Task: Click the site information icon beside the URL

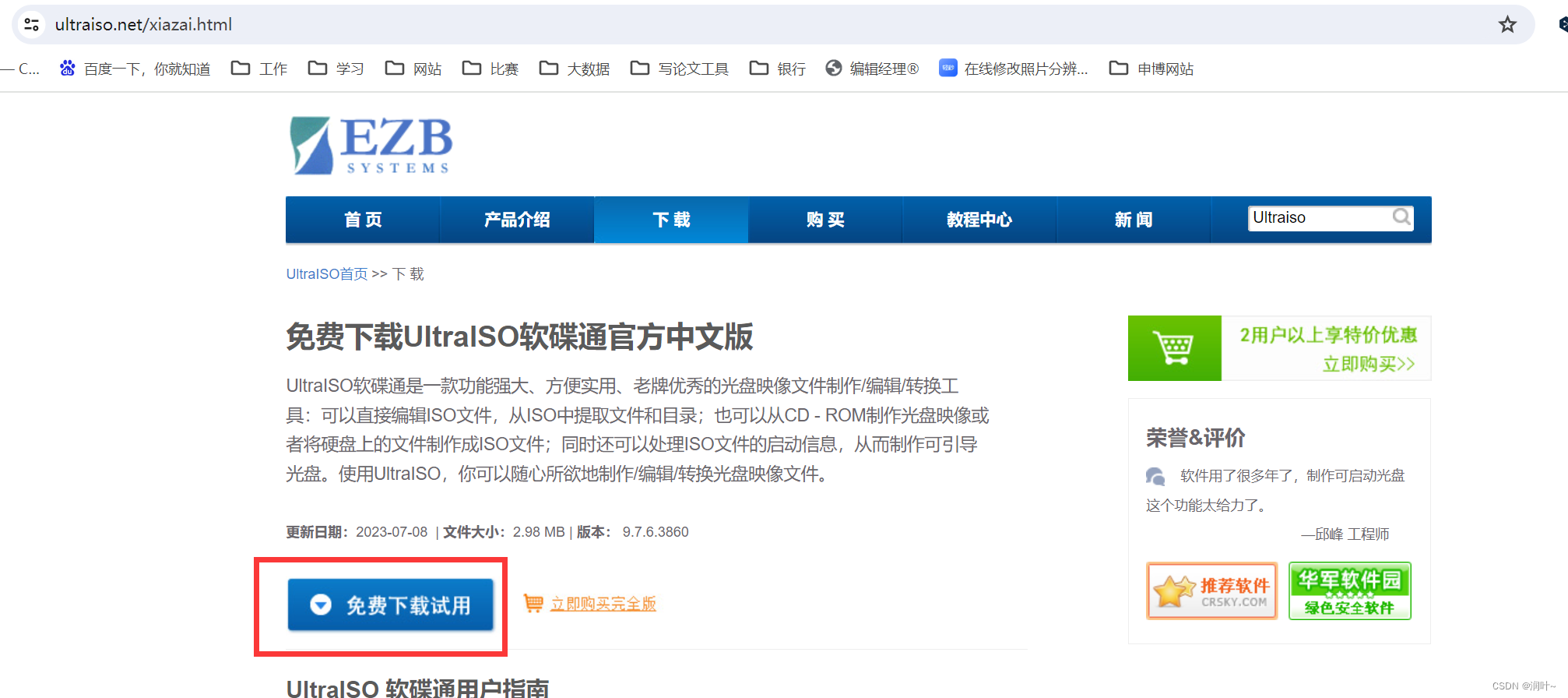Action: [32, 25]
